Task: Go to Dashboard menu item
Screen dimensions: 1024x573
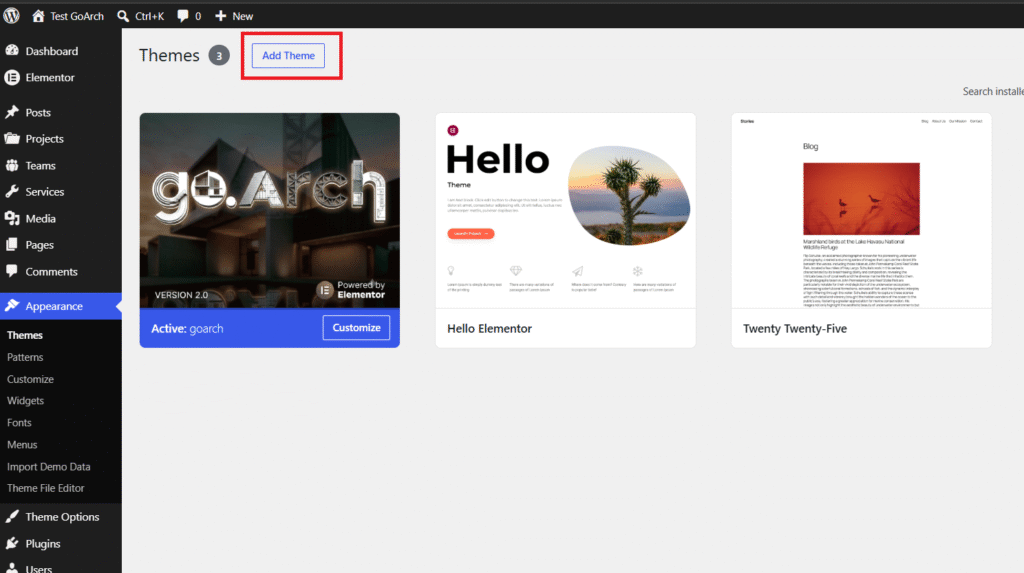Action: (x=61, y=51)
